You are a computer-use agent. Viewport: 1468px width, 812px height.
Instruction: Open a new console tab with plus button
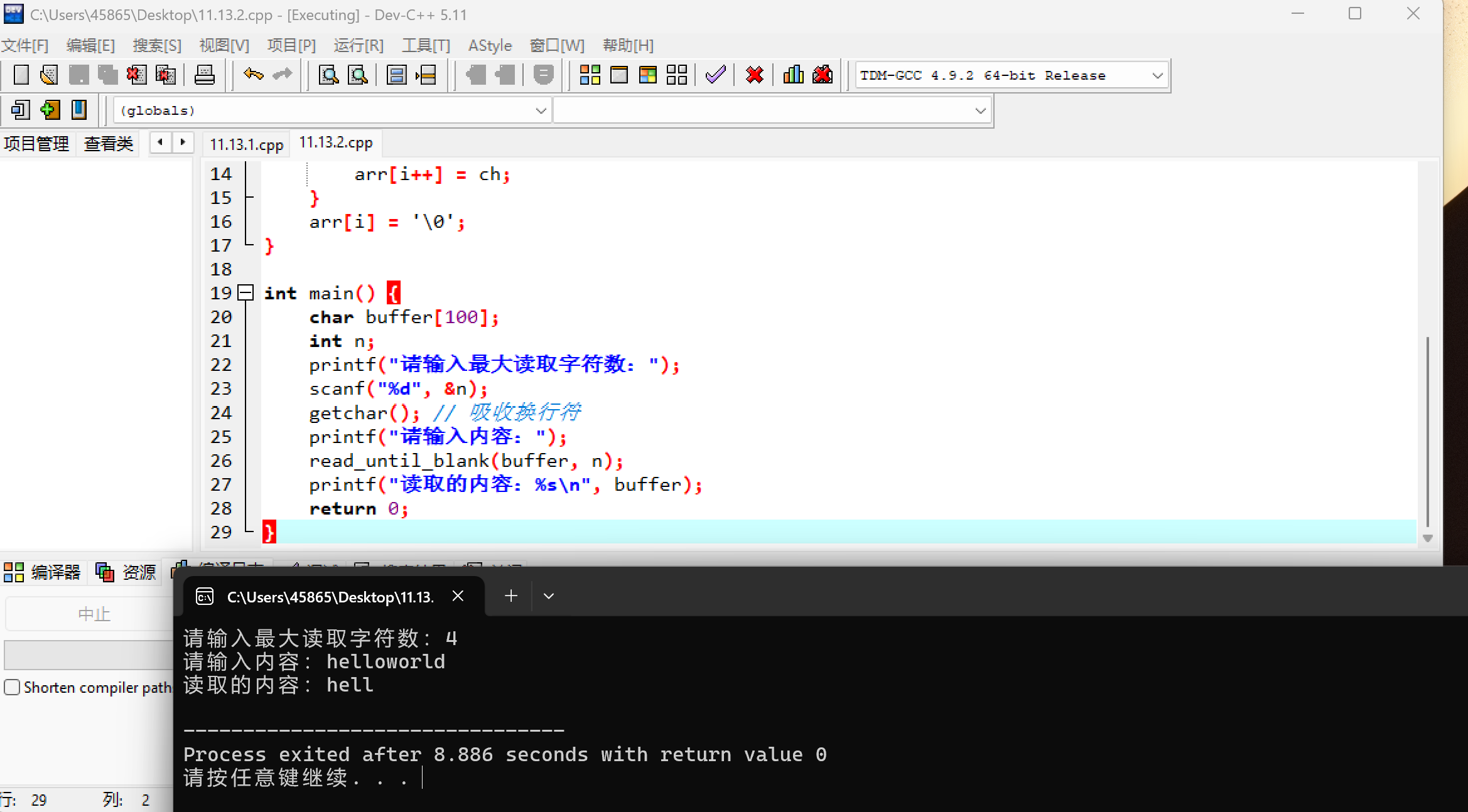[x=511, y=596]
